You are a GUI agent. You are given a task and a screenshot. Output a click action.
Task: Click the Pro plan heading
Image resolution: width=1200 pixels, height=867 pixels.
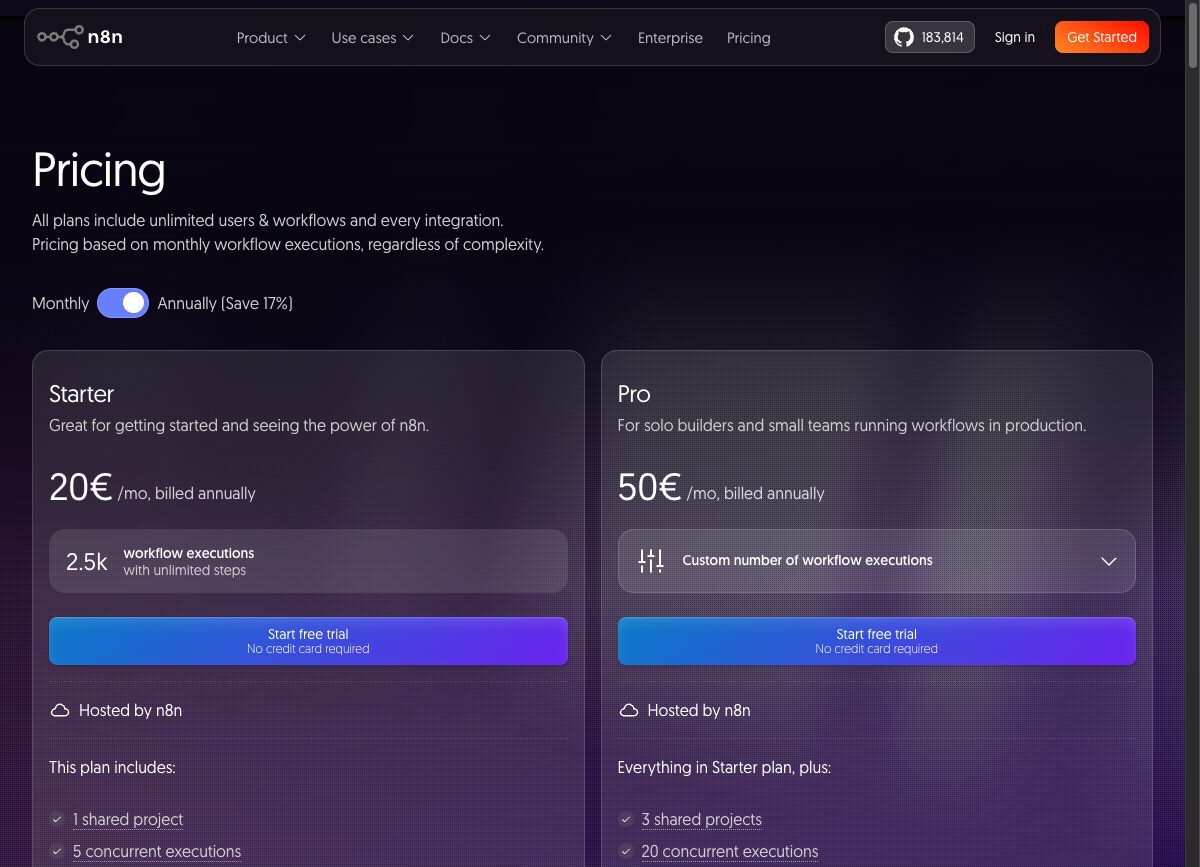point(634,394)
